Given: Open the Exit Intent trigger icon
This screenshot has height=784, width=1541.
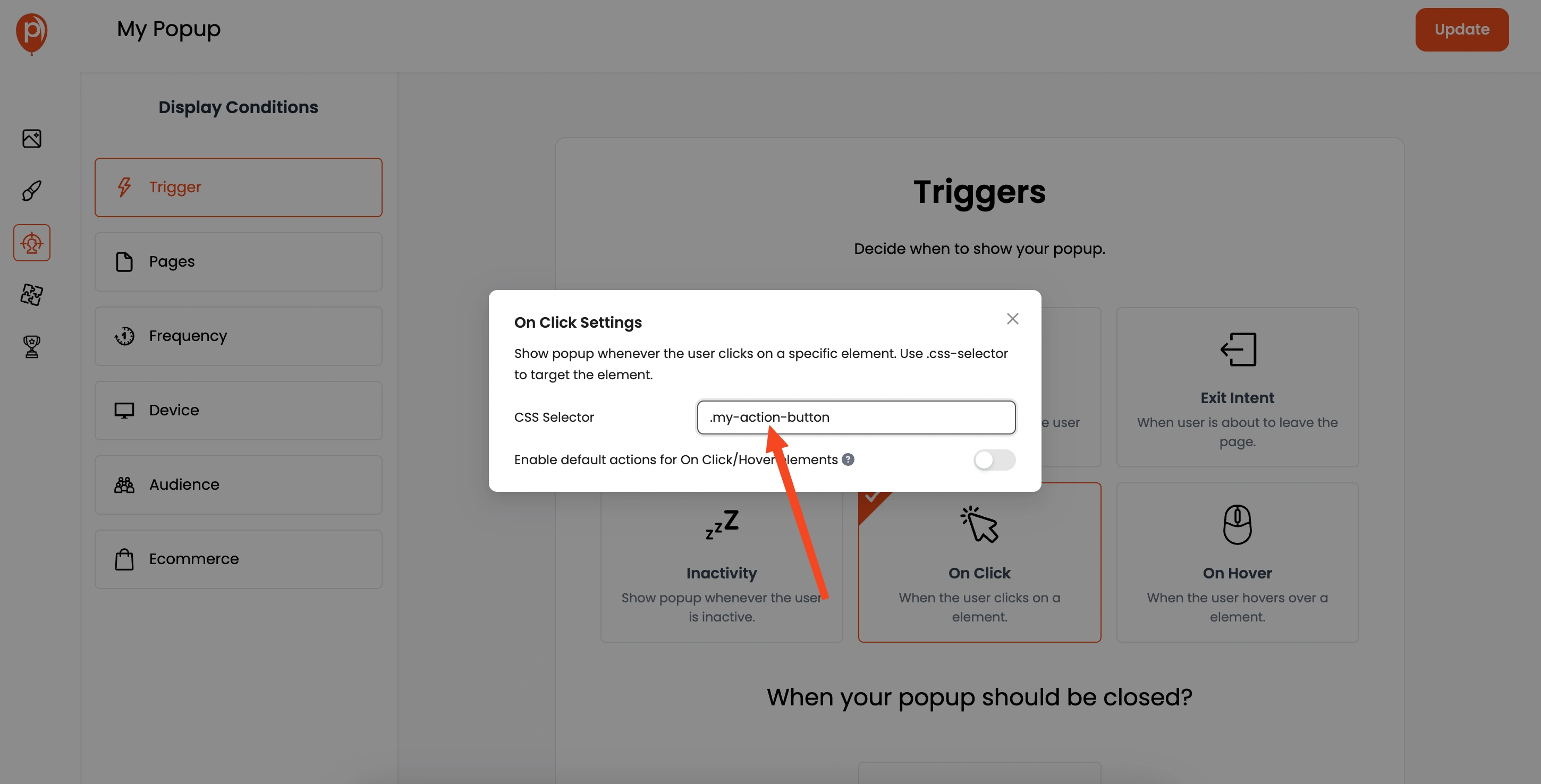Looking at the screenshot, I should (1238, 349).
